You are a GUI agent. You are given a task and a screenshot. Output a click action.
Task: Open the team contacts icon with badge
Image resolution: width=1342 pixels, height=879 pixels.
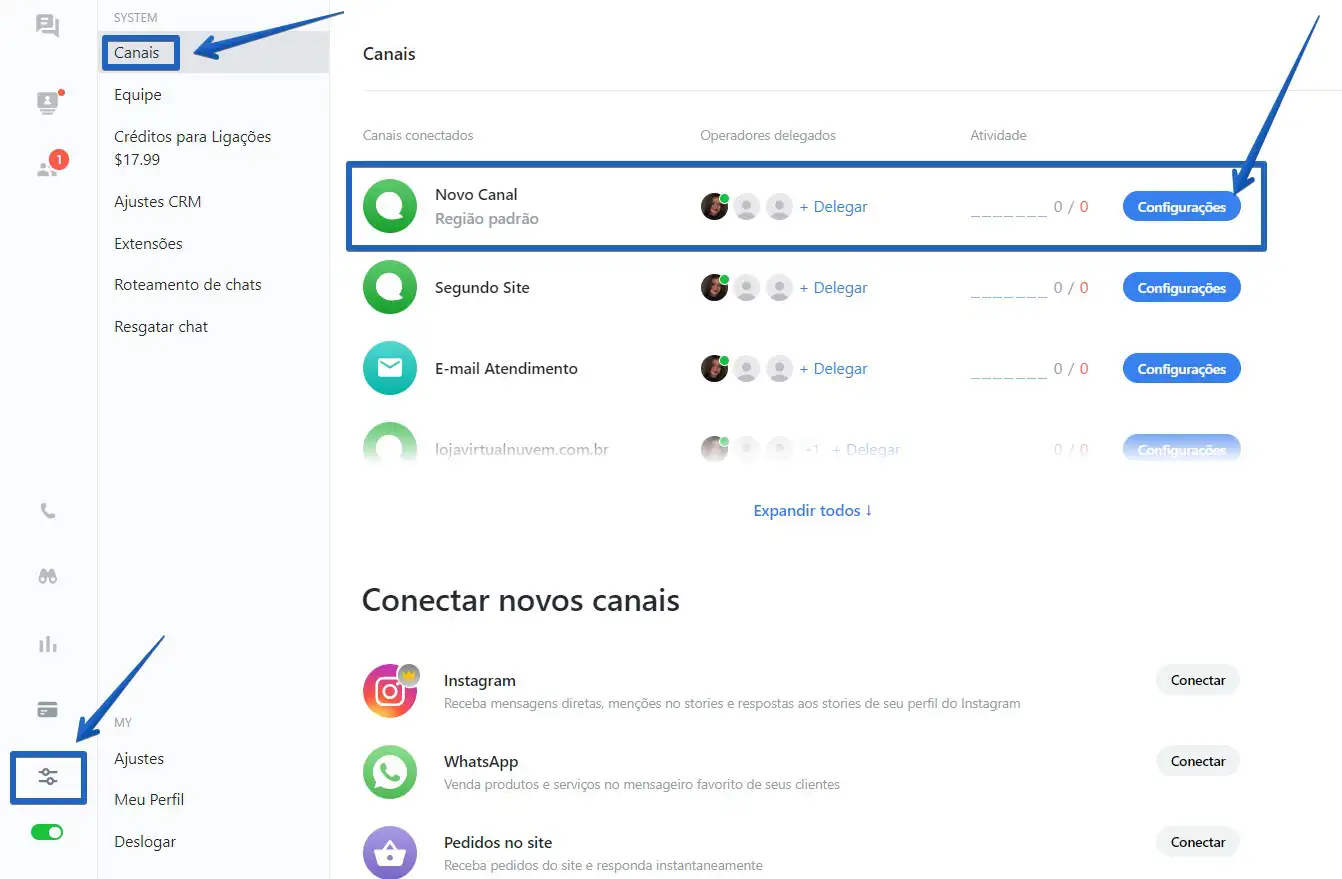click(x=48, y=167)
